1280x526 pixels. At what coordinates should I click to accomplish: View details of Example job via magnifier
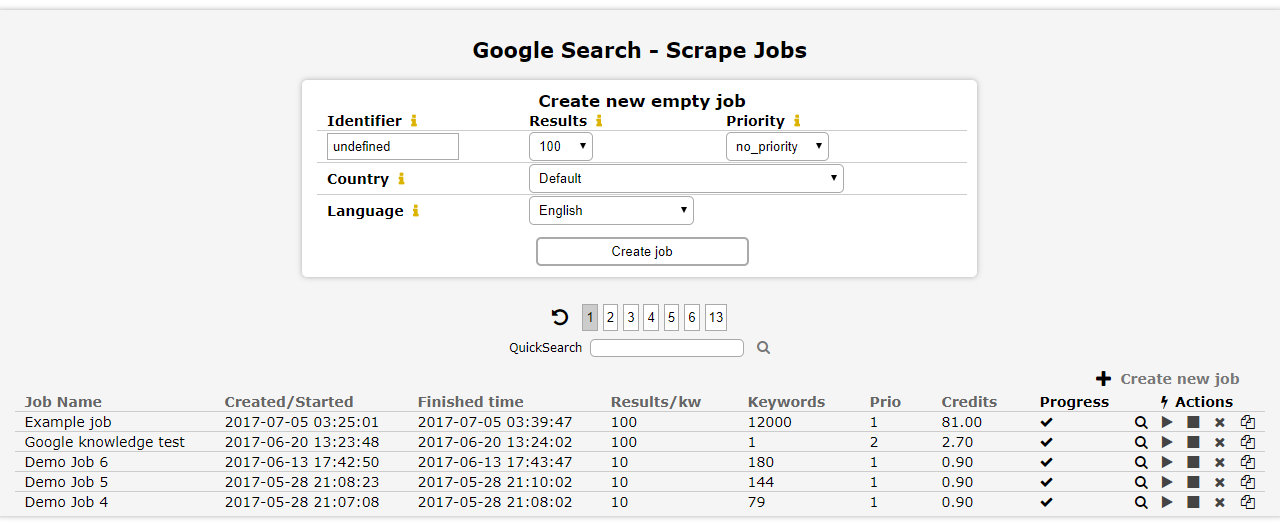tap(1141, 422)
